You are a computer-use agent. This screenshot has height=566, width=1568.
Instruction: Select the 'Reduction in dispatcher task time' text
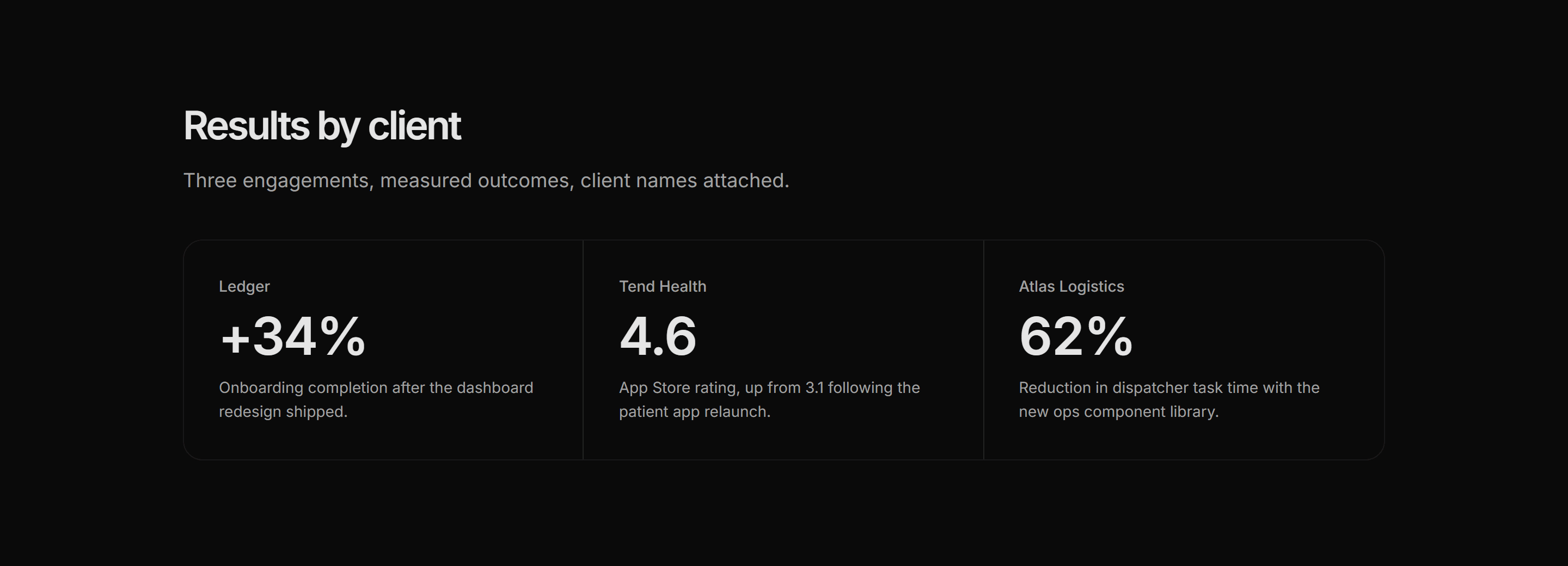point(1169,400)
